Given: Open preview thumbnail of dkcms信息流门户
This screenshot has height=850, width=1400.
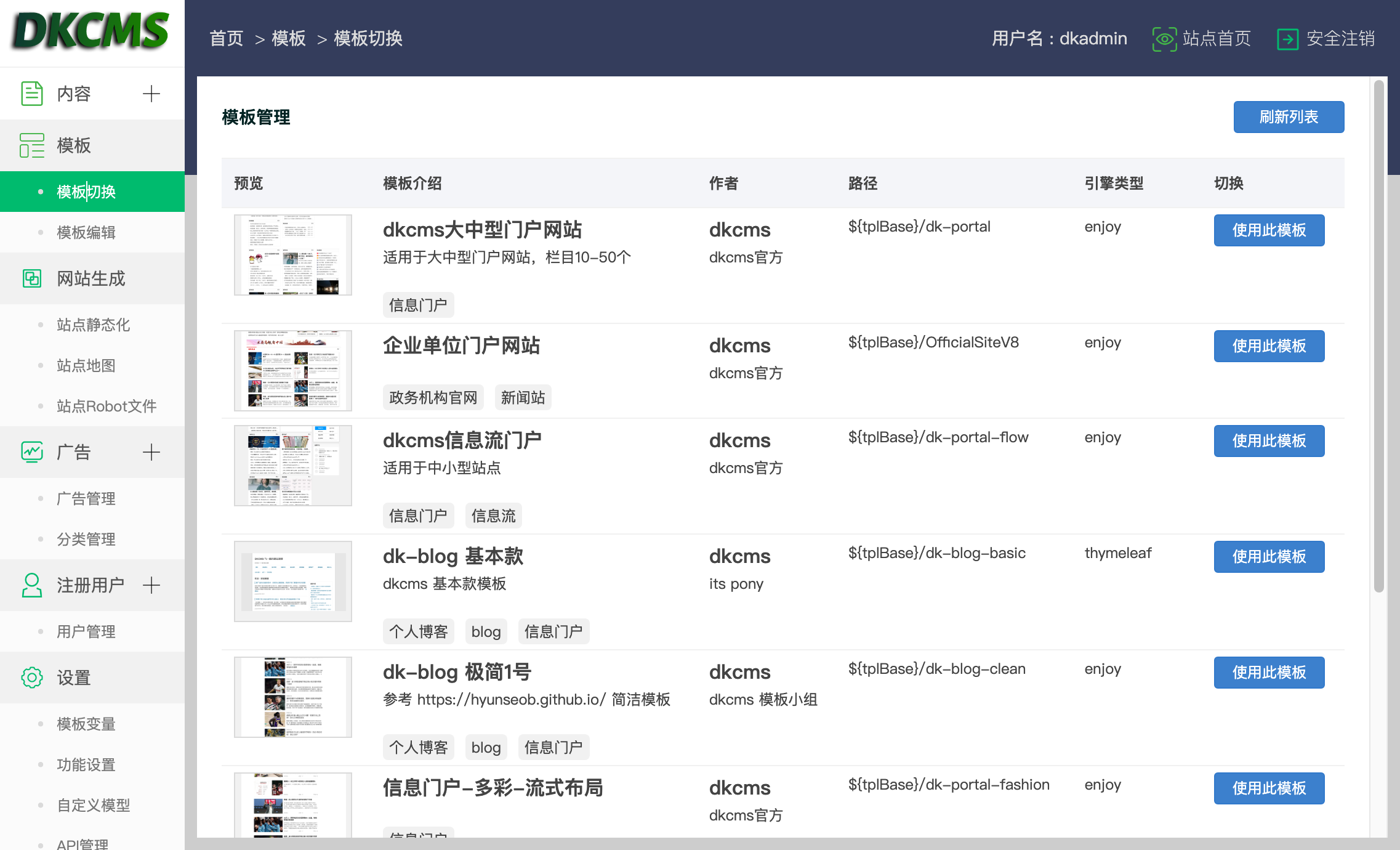Looking at the screenshot, I should click(x=293, y=466).
